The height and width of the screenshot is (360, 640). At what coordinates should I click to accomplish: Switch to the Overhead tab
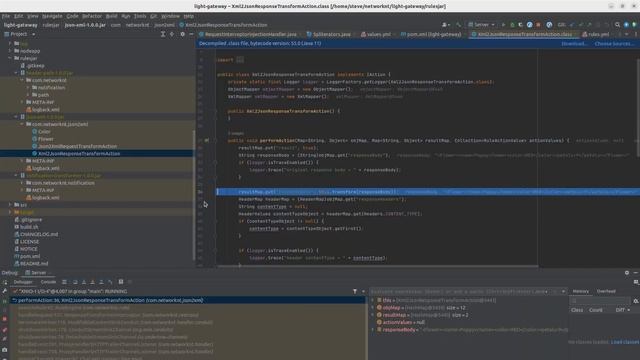point(606,291)
